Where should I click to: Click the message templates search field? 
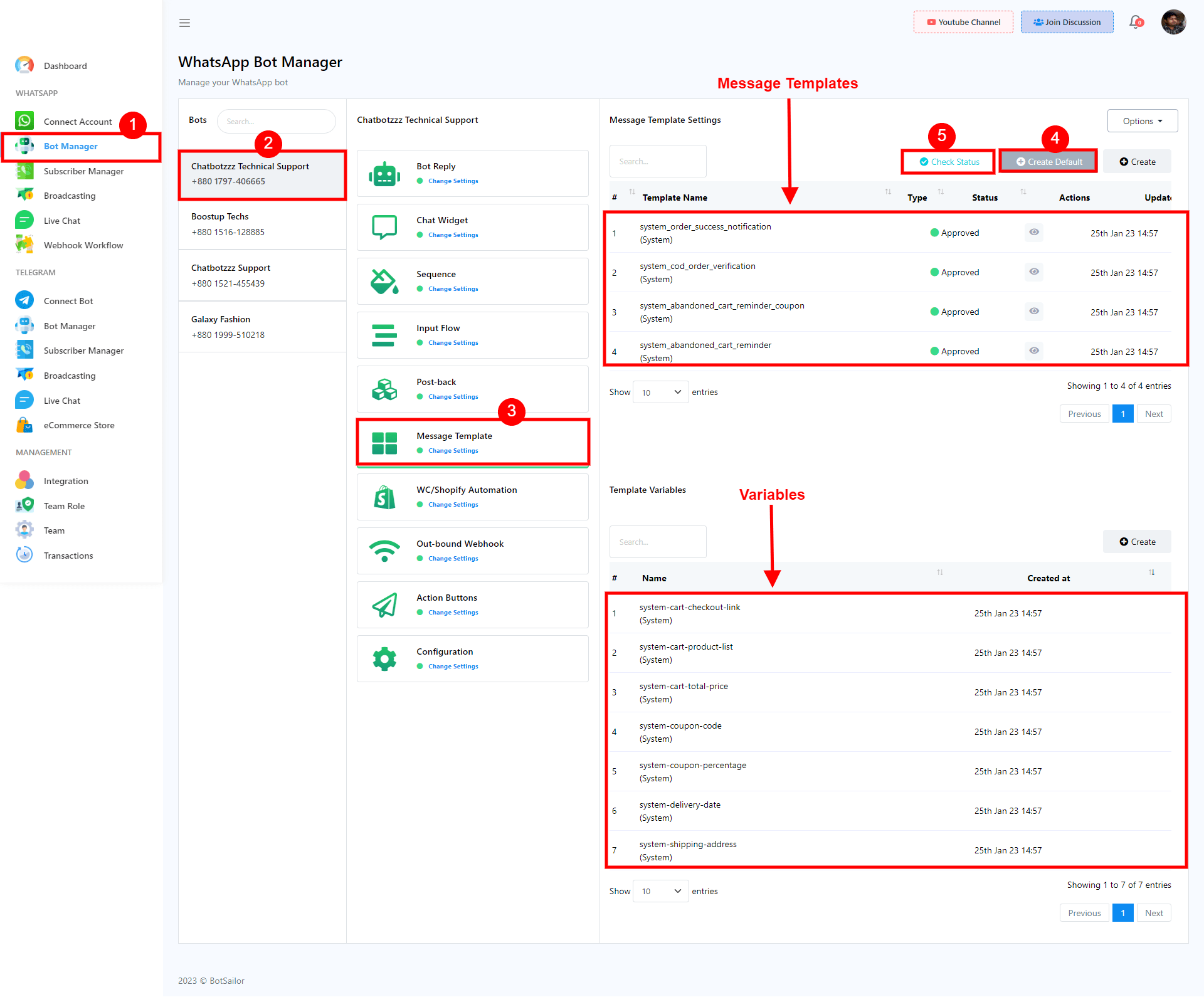[658, 161]
